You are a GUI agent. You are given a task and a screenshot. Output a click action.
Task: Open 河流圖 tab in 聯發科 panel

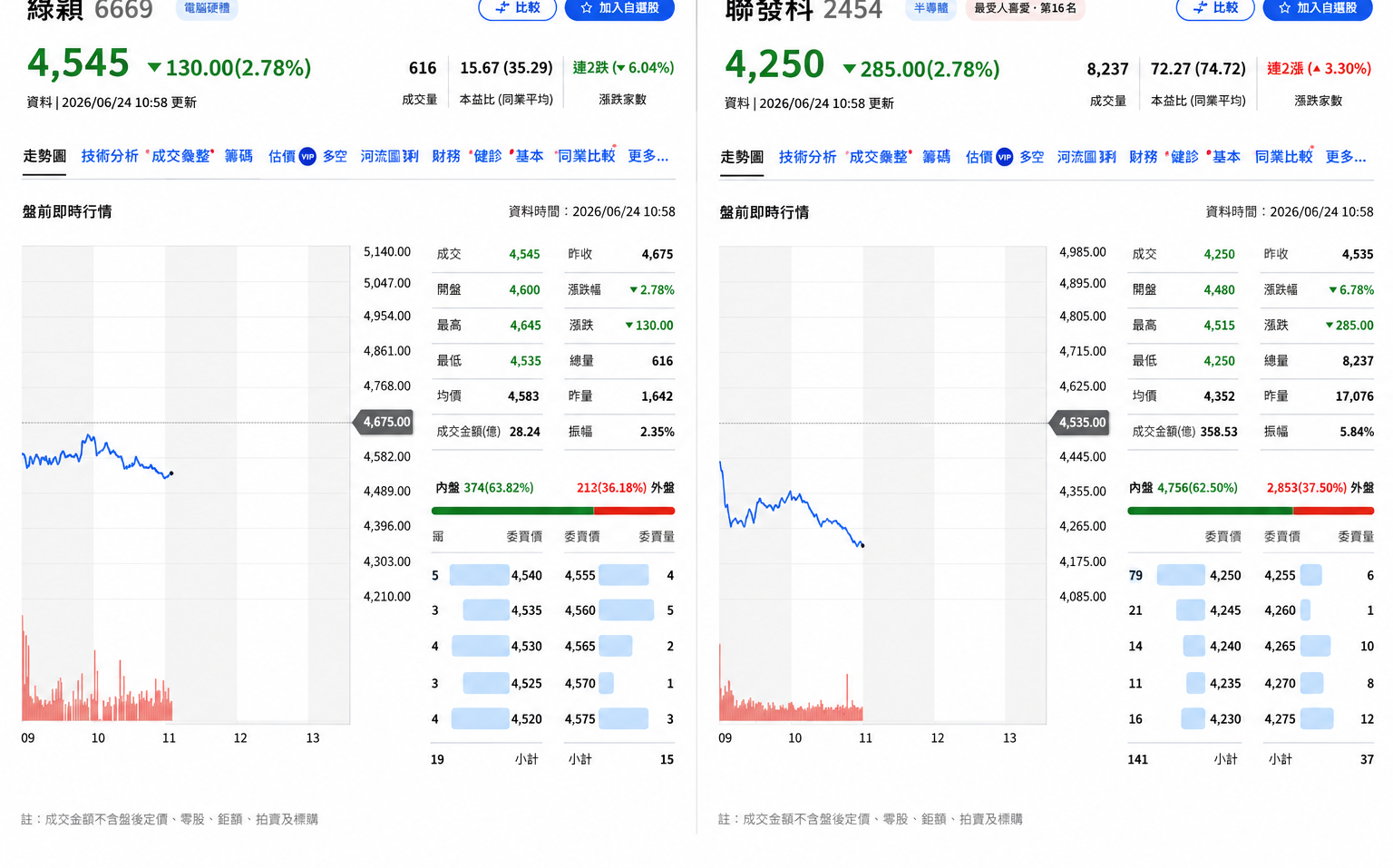click(x=1086, y=157)
